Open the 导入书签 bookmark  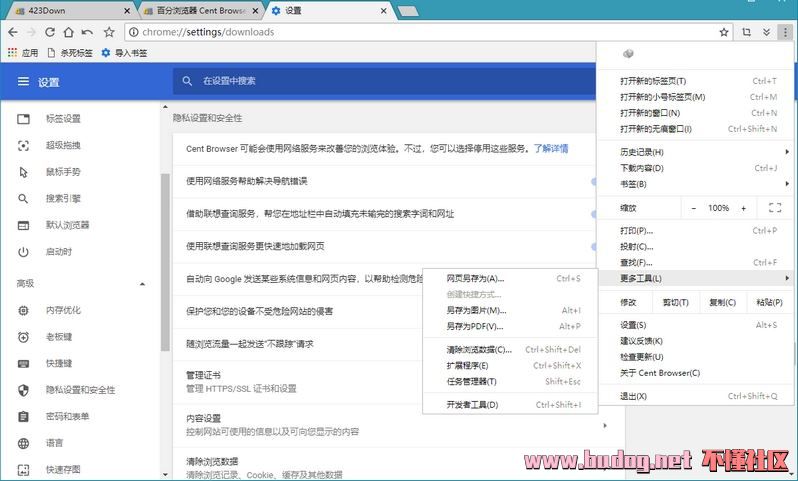(x=124, y=52)
